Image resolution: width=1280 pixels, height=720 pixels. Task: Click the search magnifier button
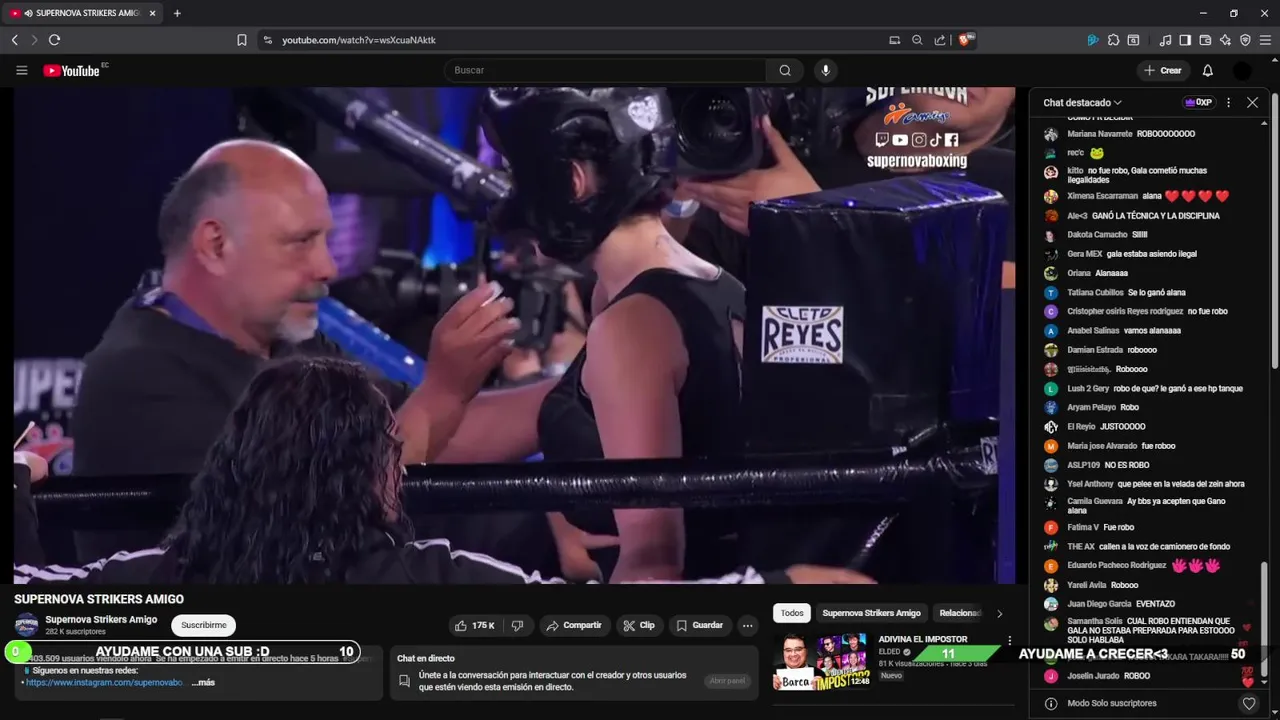(x=785, y=70)
